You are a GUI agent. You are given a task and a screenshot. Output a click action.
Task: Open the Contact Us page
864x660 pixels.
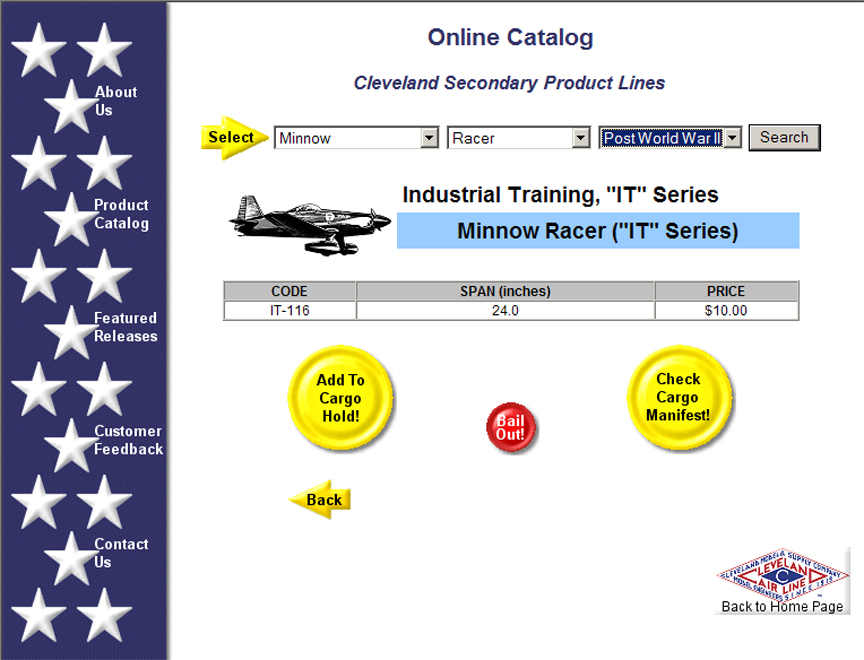(120, 553)
